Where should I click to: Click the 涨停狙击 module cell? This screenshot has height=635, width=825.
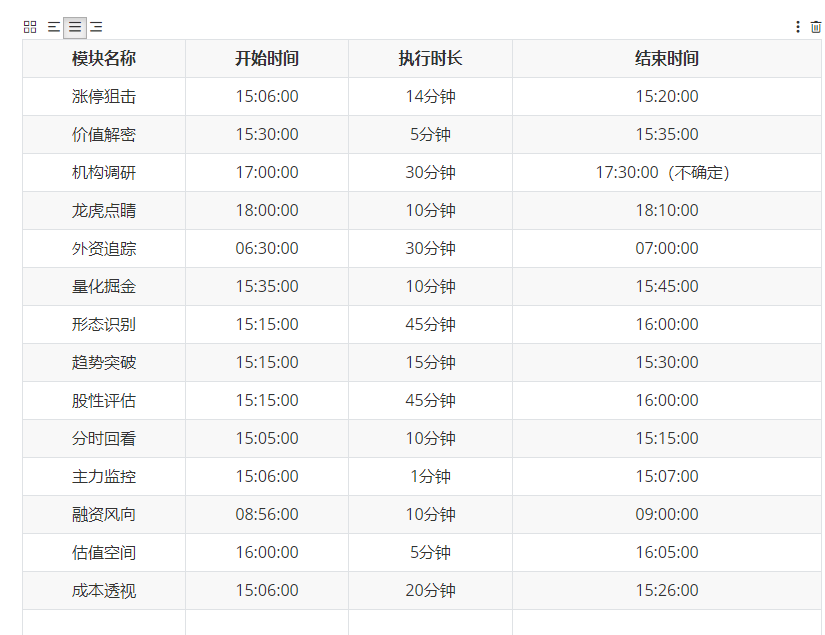point(104,97)
